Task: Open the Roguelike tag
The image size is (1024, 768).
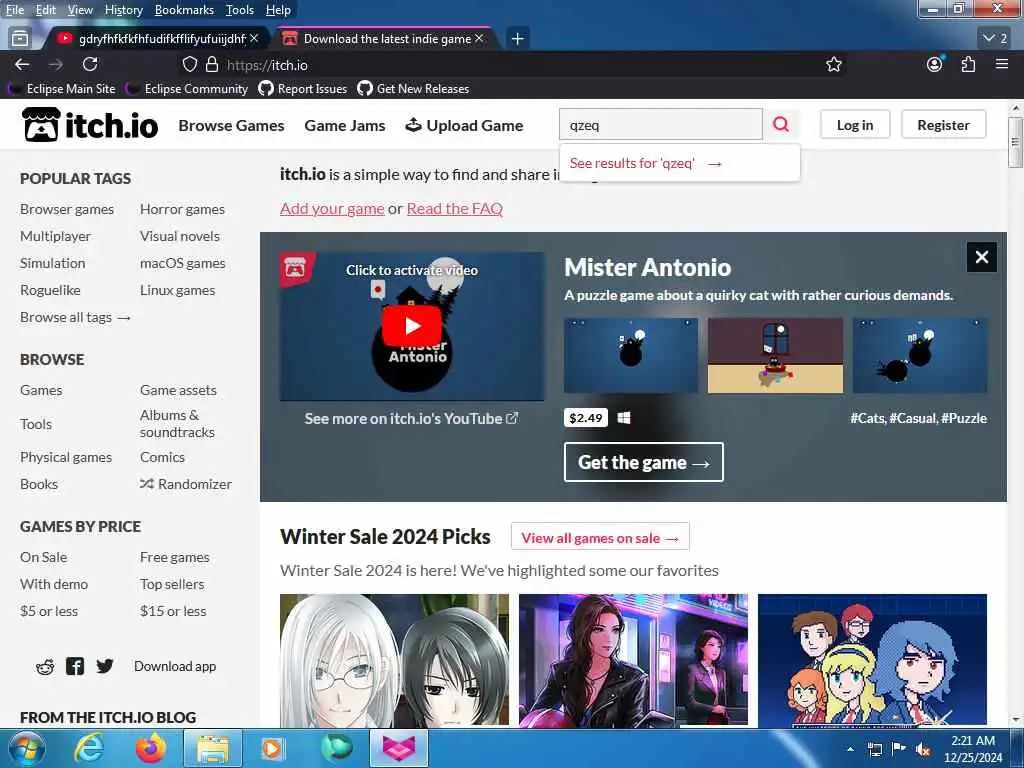Action: tap(50, 290)
